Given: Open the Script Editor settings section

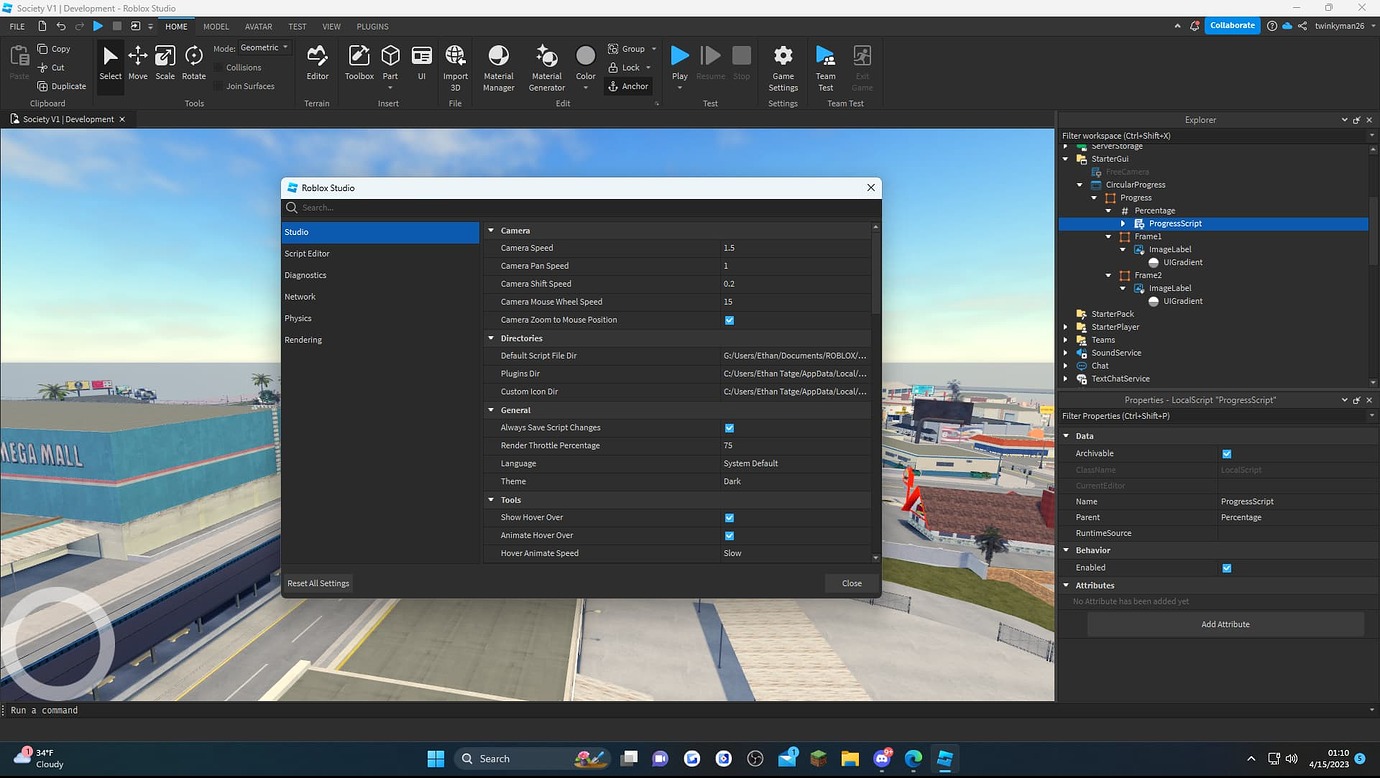Looking at the screenshot, I should coord(307,253).
